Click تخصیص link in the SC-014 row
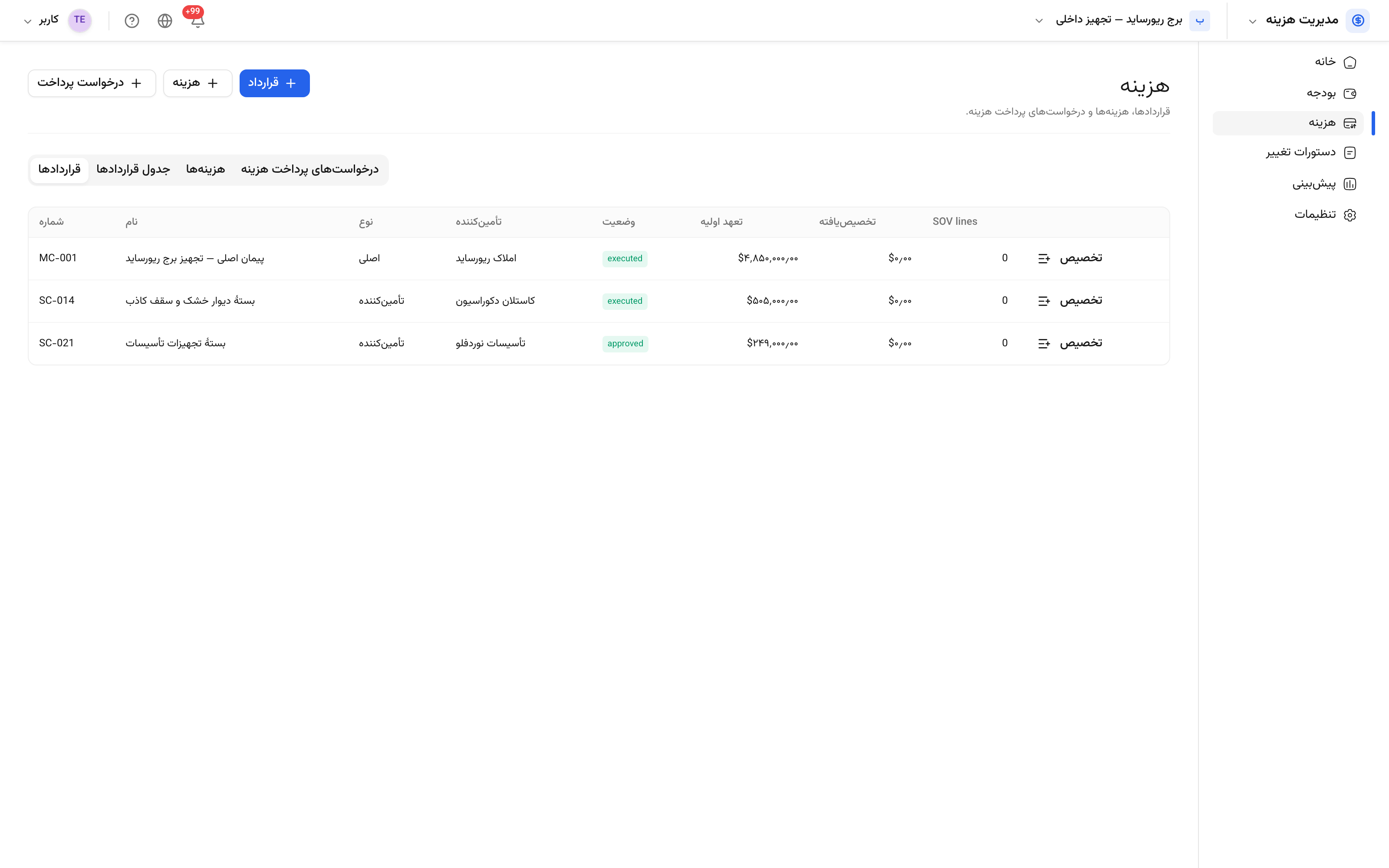This screenshot has height=868, width=1389. click(x=1081, y=301)
